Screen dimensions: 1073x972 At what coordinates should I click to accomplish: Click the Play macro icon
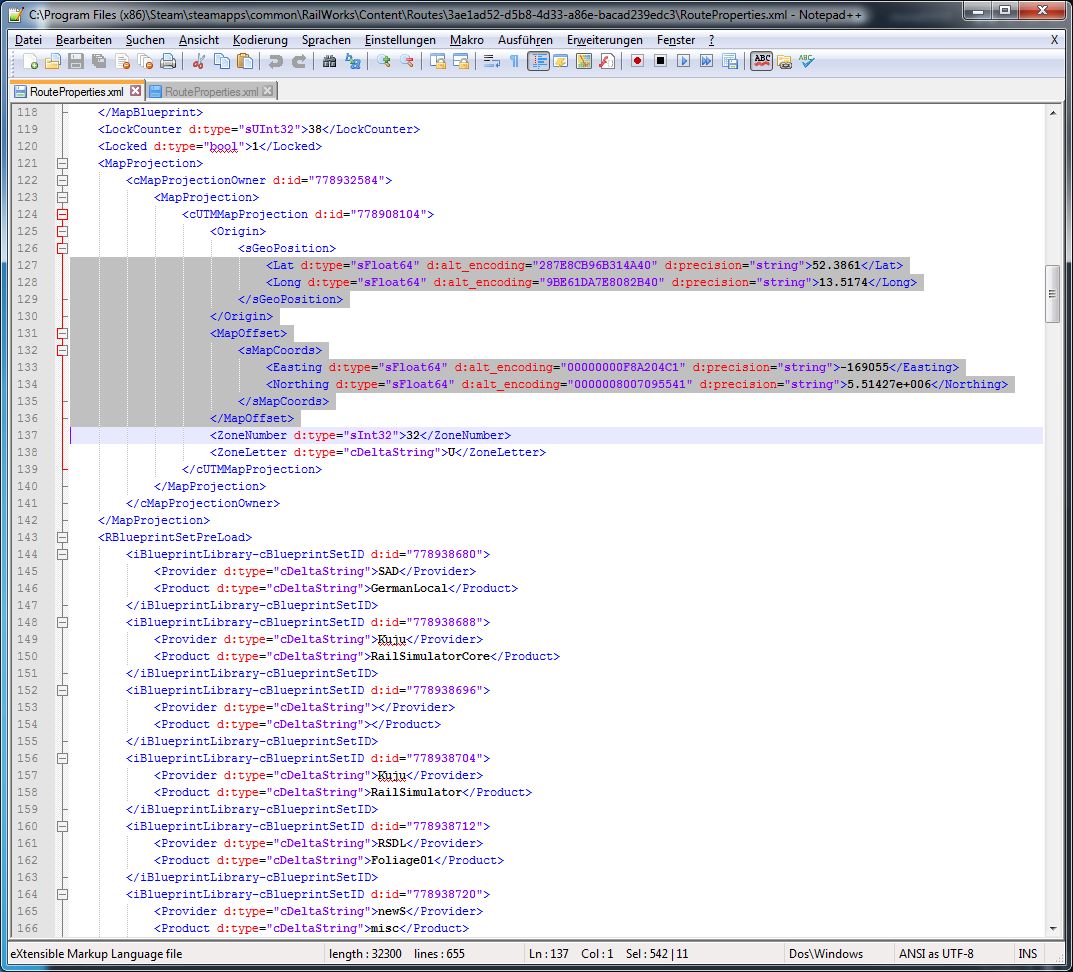click(684, 62)
